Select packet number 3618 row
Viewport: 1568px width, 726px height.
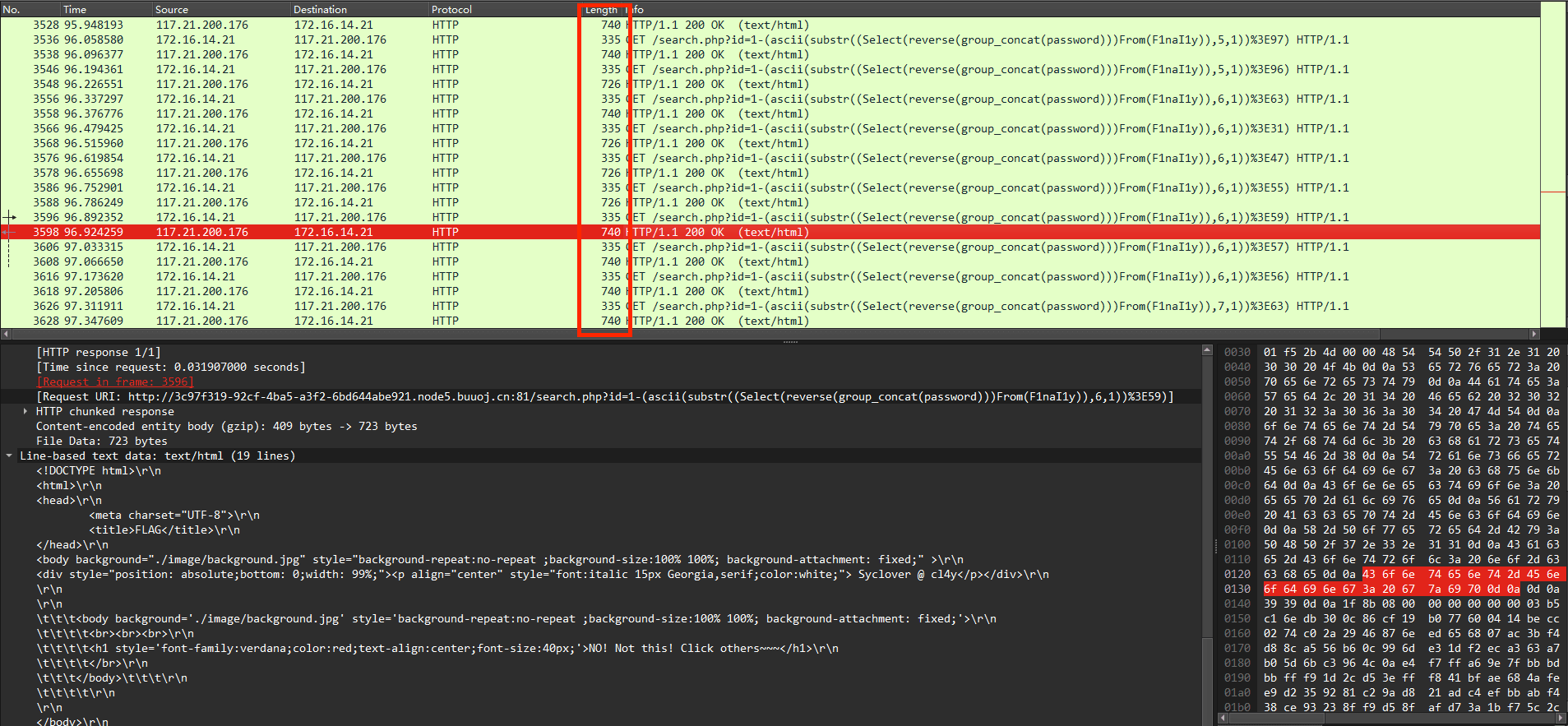coord(770,291)
